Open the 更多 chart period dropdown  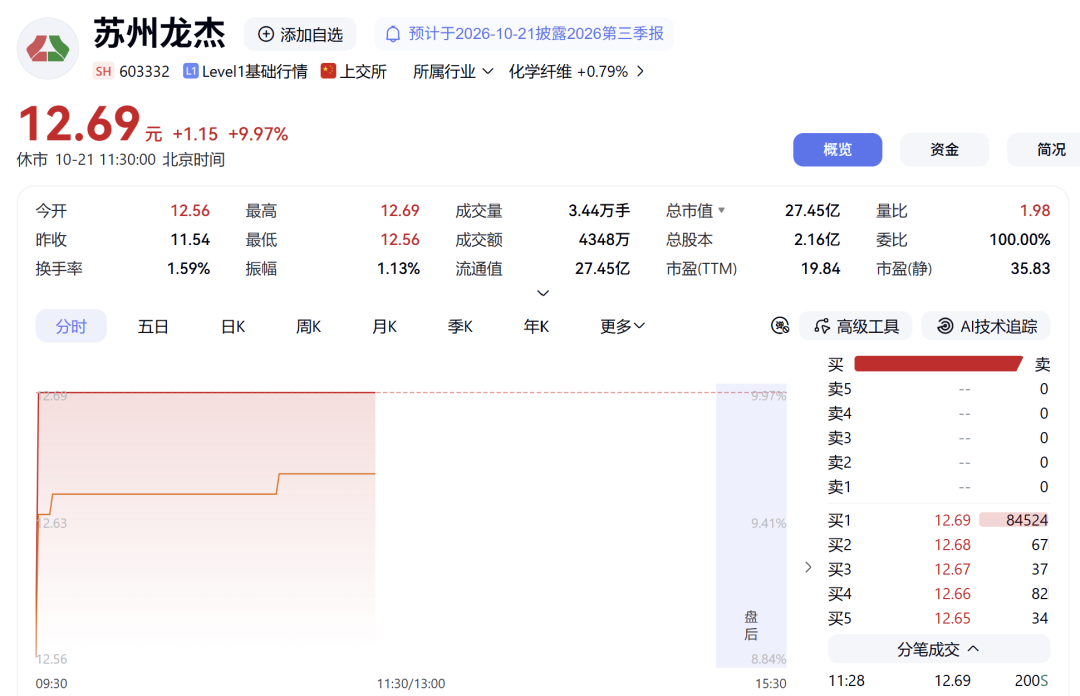[x=622, y=326]
